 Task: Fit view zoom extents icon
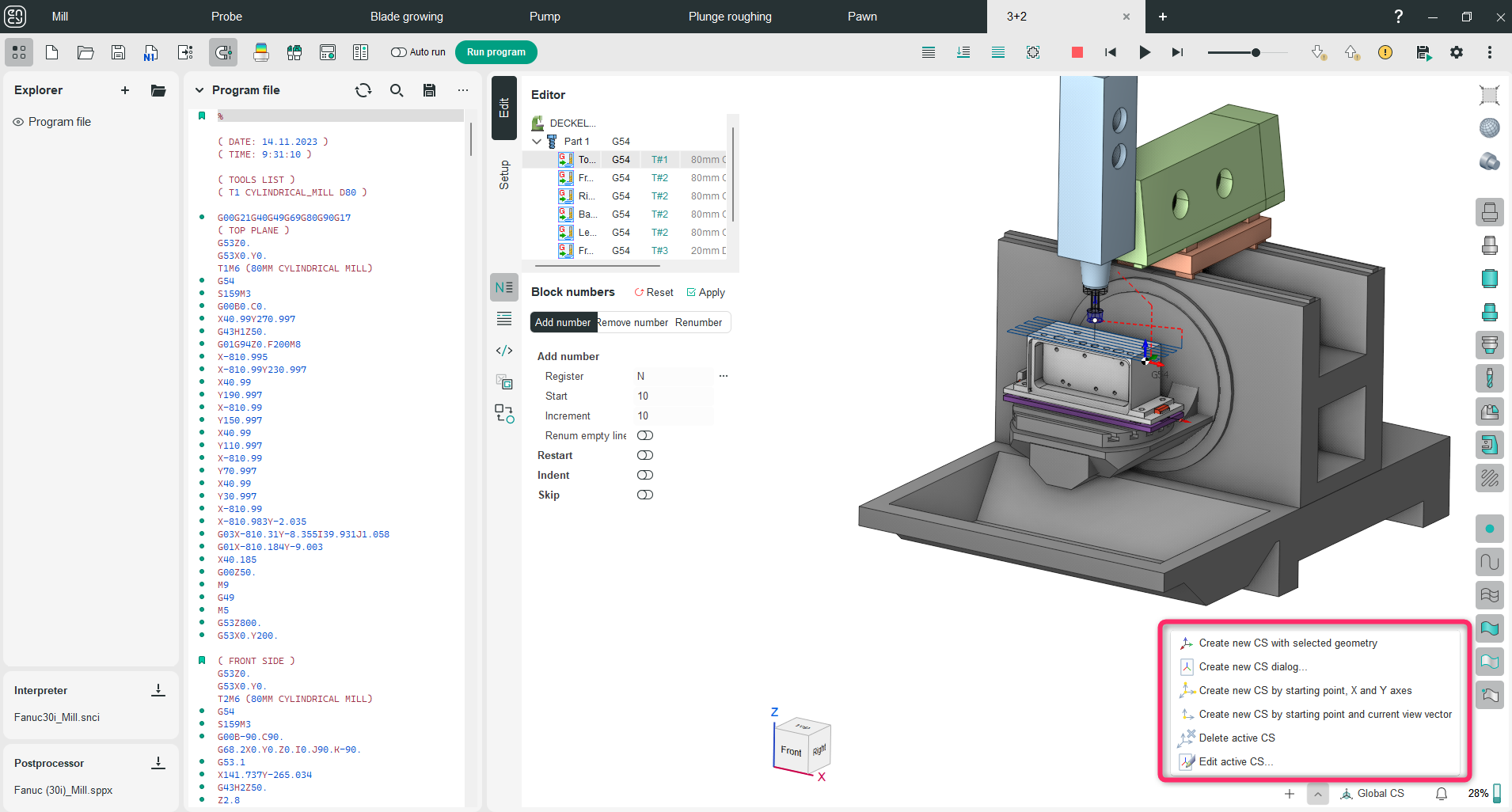pyautogui.click(x=1490, y=95)
